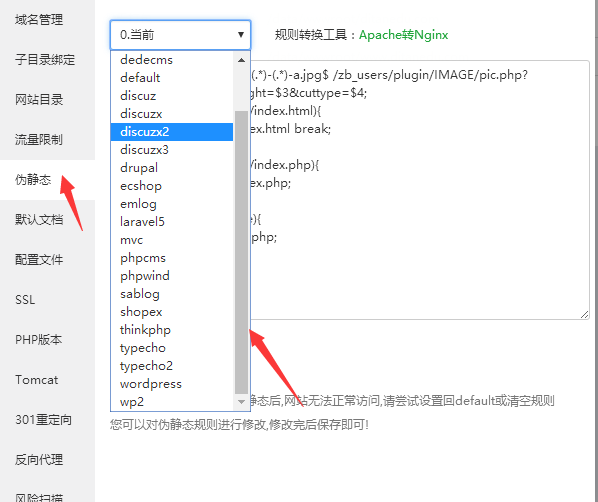Select shopex option
The image size is (598, 502).
click(172, 312)
